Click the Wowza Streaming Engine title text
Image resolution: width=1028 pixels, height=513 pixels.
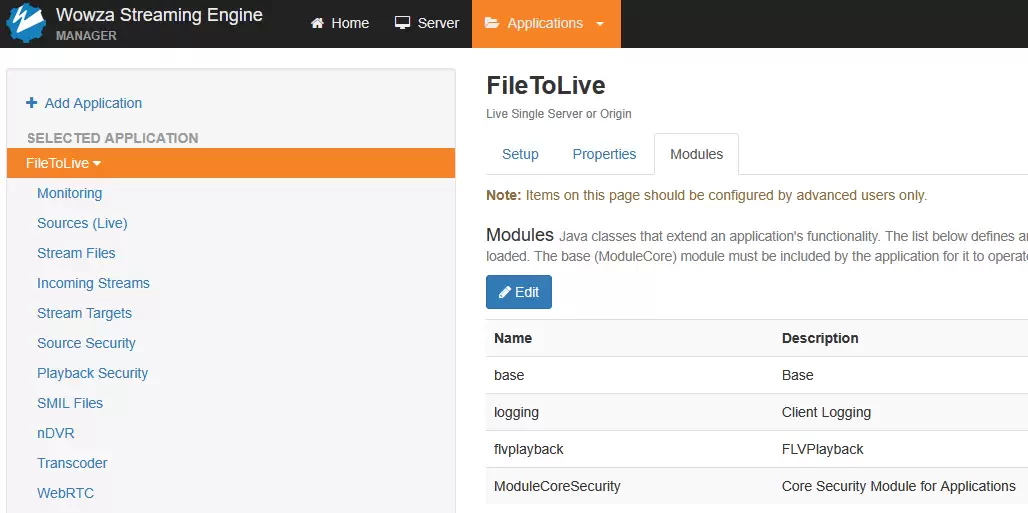(x=159, y=15)
